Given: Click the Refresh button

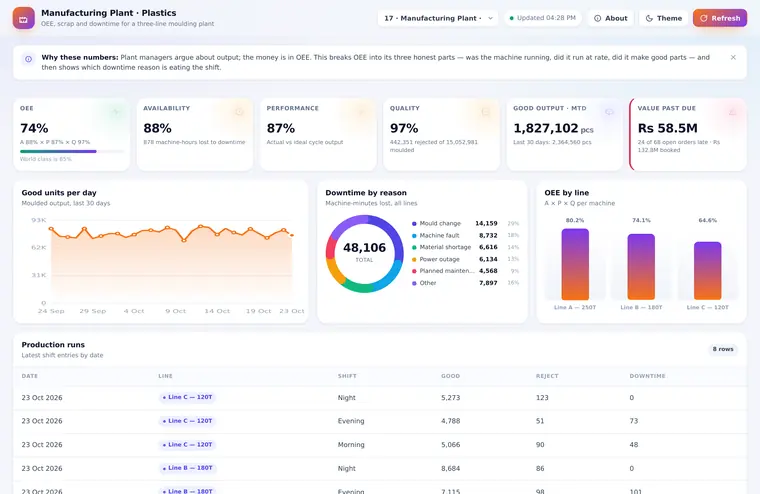Looking at the screenshot, I should click(x=720, y=18).
